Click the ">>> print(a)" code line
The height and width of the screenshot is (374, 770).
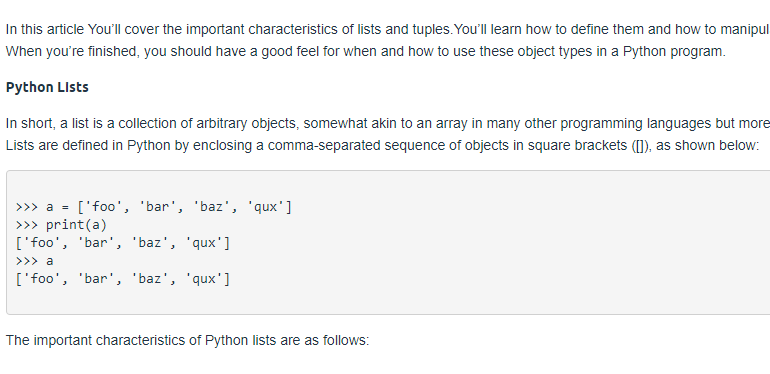click(61, 225)
